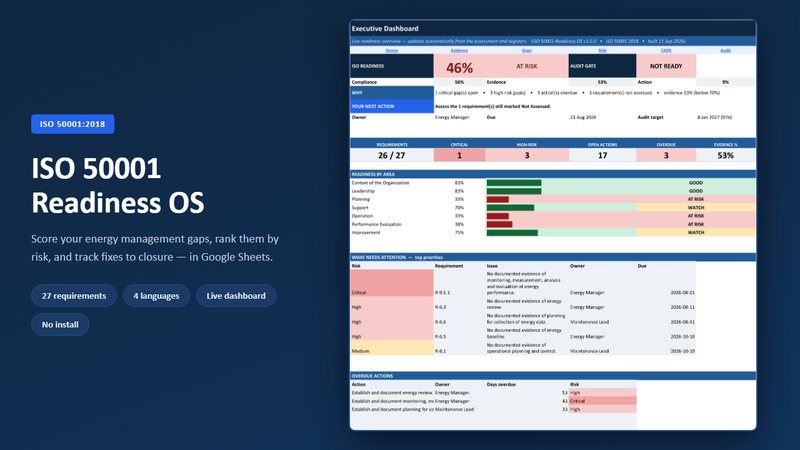Click the Open Actions value 17
The height and width of the screenshot is (450, 800).
602,156
